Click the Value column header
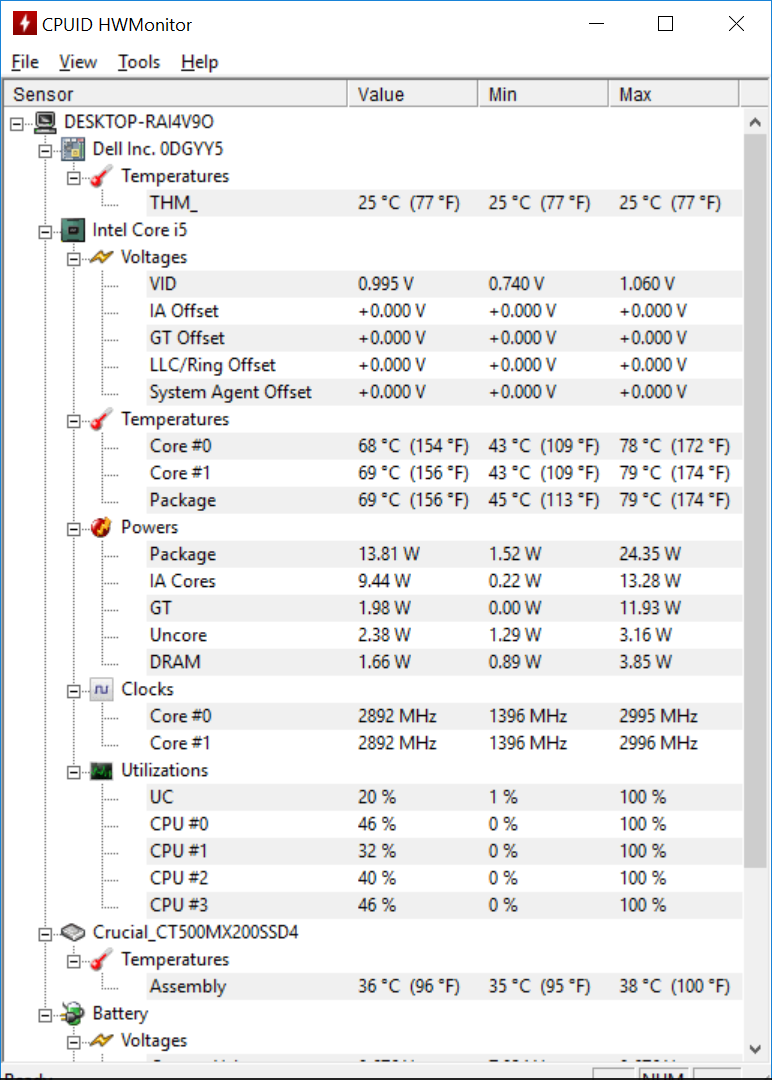The image size is (772, 1080). pyautogui.click(x=413, y=94)
